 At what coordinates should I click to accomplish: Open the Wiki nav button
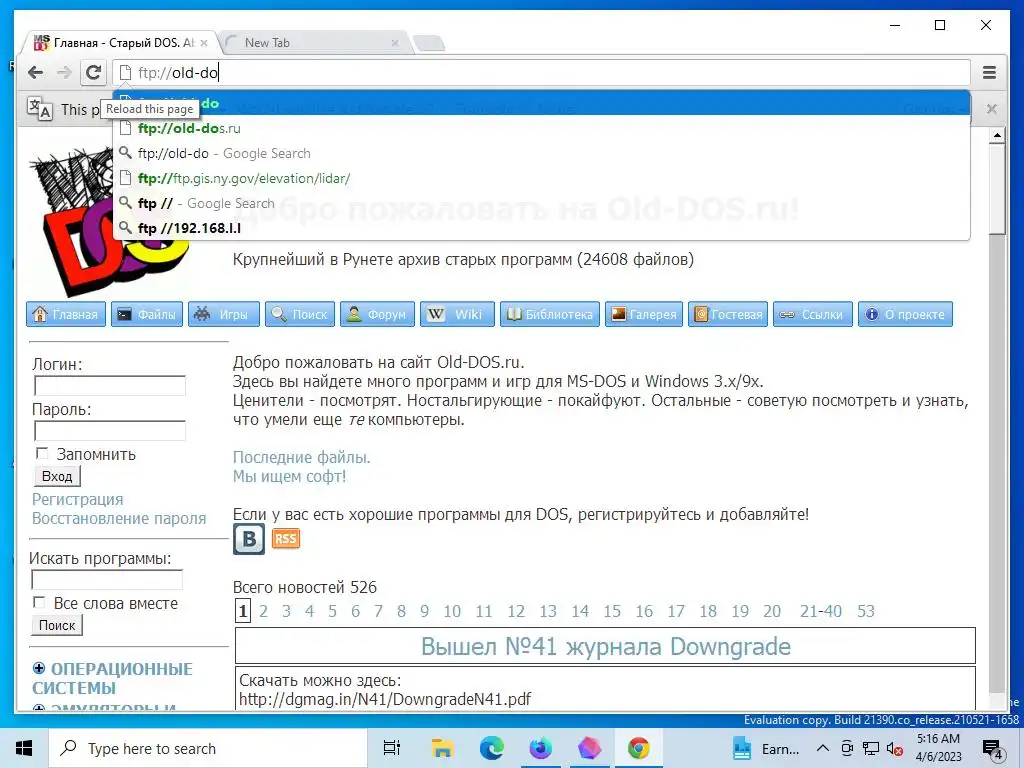457,314
